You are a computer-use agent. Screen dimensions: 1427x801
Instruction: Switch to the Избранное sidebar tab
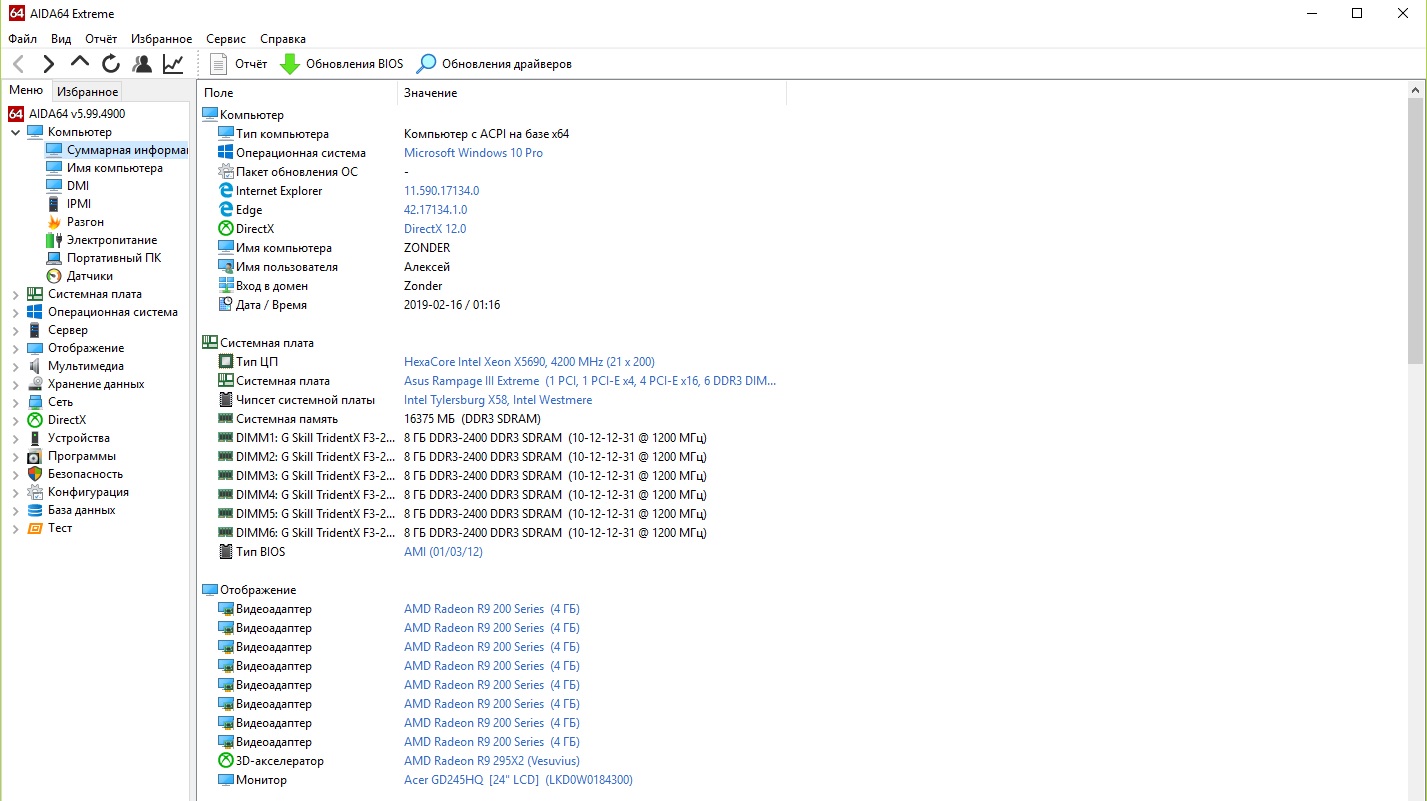pos(88,92)
